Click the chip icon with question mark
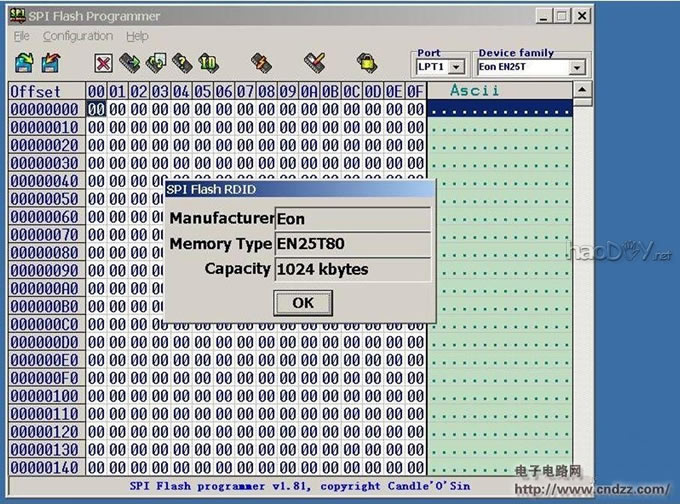This screenshot has height=504, width=680. [x=181, y=63]
